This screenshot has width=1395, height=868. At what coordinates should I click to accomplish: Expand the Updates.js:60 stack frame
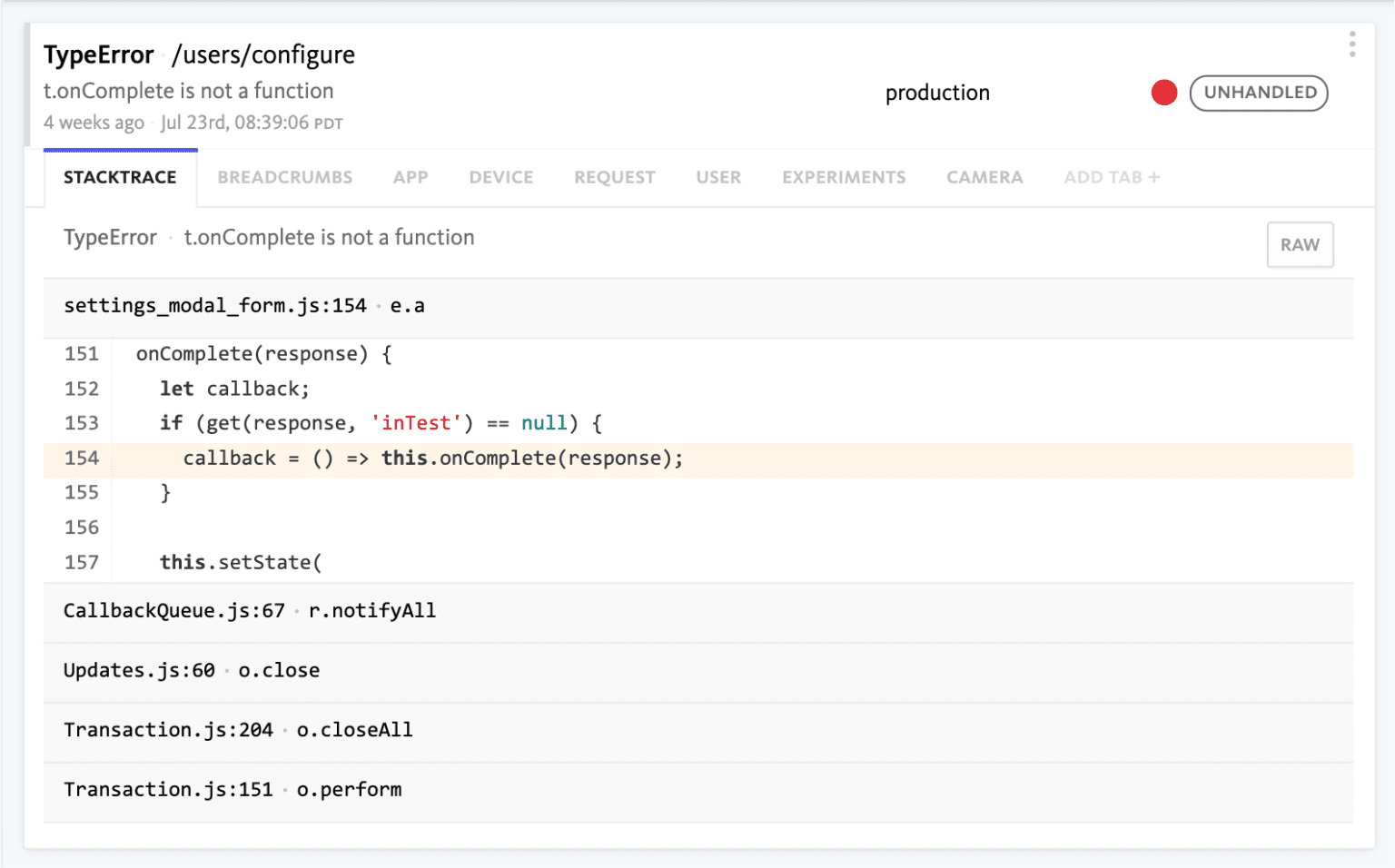(x=191, y=671)
